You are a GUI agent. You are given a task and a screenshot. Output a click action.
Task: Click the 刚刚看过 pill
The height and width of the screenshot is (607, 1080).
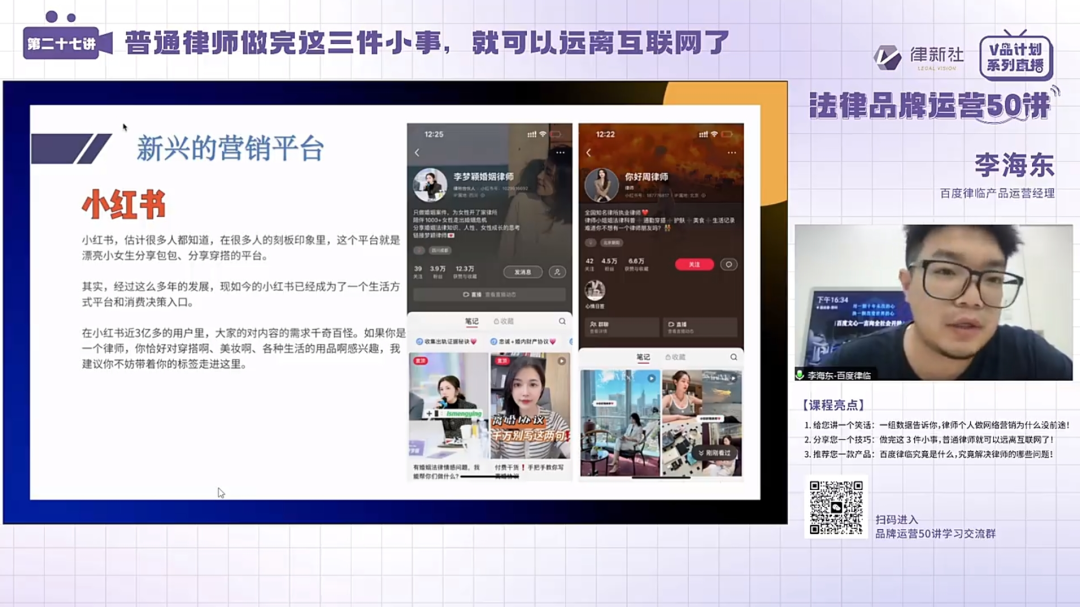(714, 453)
